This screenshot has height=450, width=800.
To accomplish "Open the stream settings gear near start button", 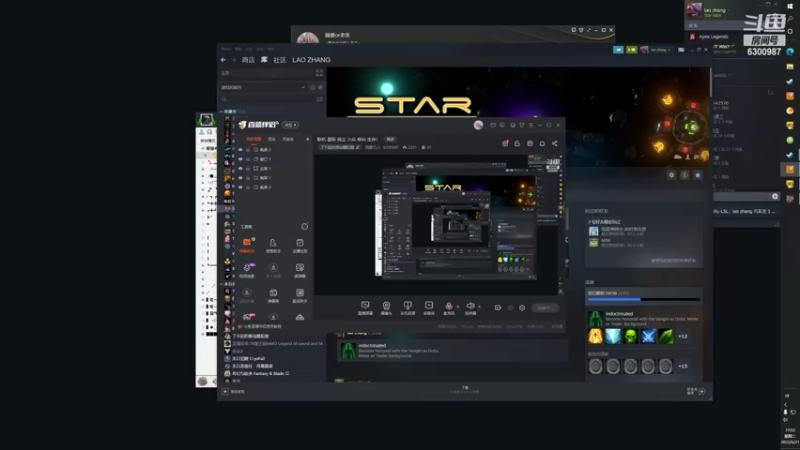I will [522, 308].
